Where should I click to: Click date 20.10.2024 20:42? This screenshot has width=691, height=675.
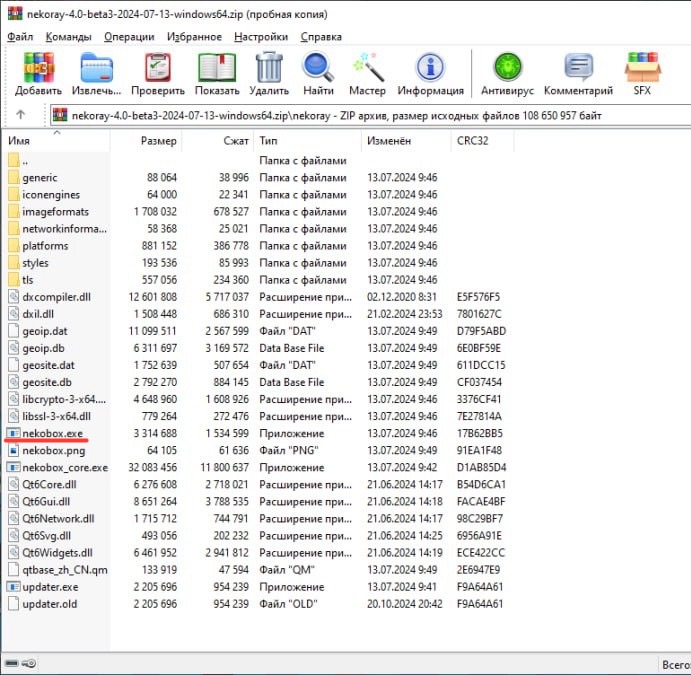point(405,604)
